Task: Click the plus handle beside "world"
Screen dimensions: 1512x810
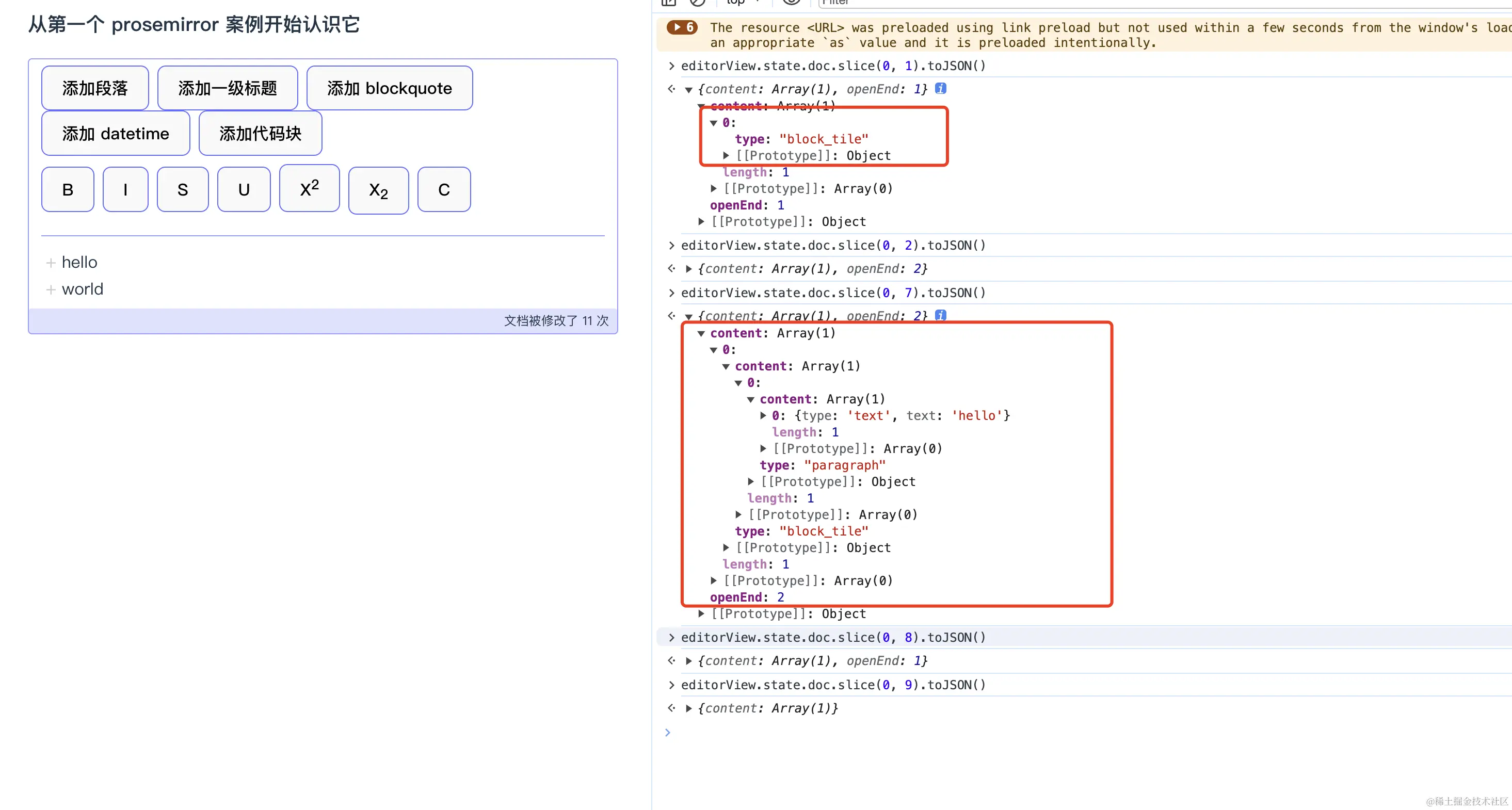Action: [51, 290]
